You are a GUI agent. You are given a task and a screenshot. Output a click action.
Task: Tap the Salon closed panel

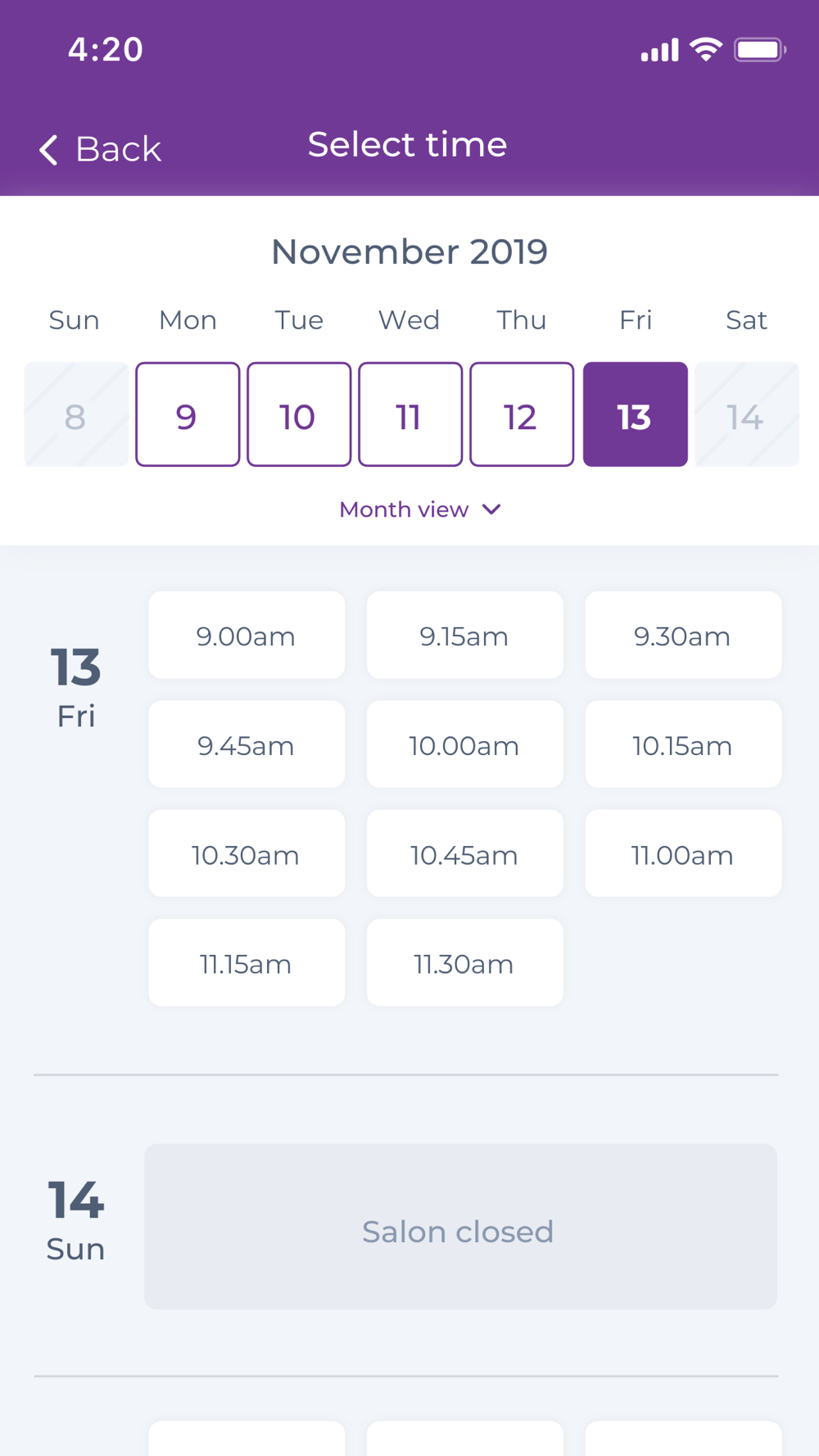460,1227
